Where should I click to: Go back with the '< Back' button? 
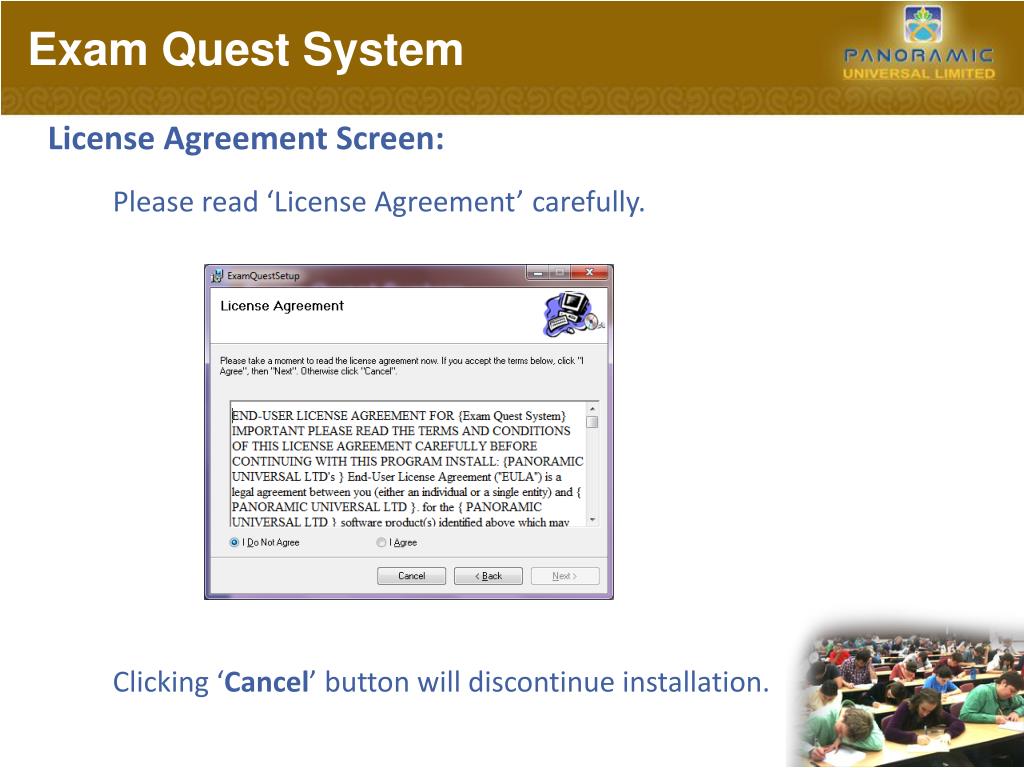488,575
